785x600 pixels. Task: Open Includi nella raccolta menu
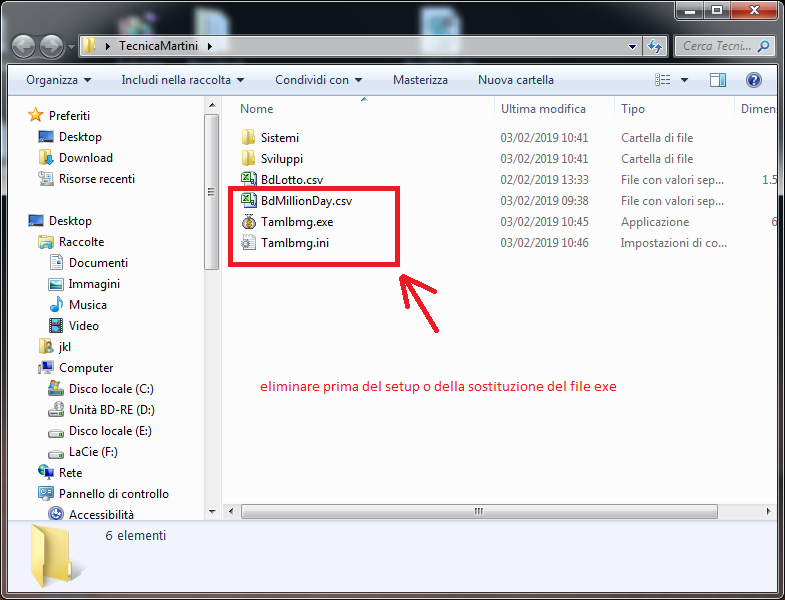click(183, 80)
